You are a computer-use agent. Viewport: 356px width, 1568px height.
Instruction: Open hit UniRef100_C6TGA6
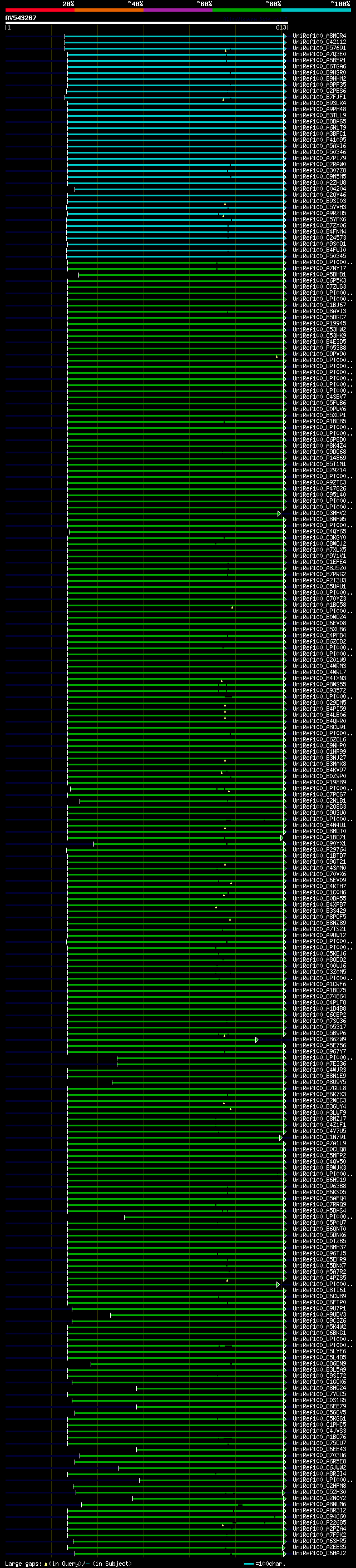319,66
